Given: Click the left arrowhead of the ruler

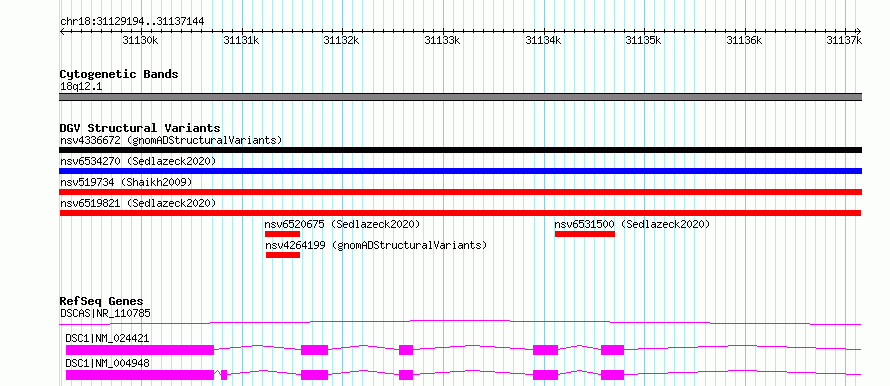Looking at the screenshot, I should coord(62,31).
